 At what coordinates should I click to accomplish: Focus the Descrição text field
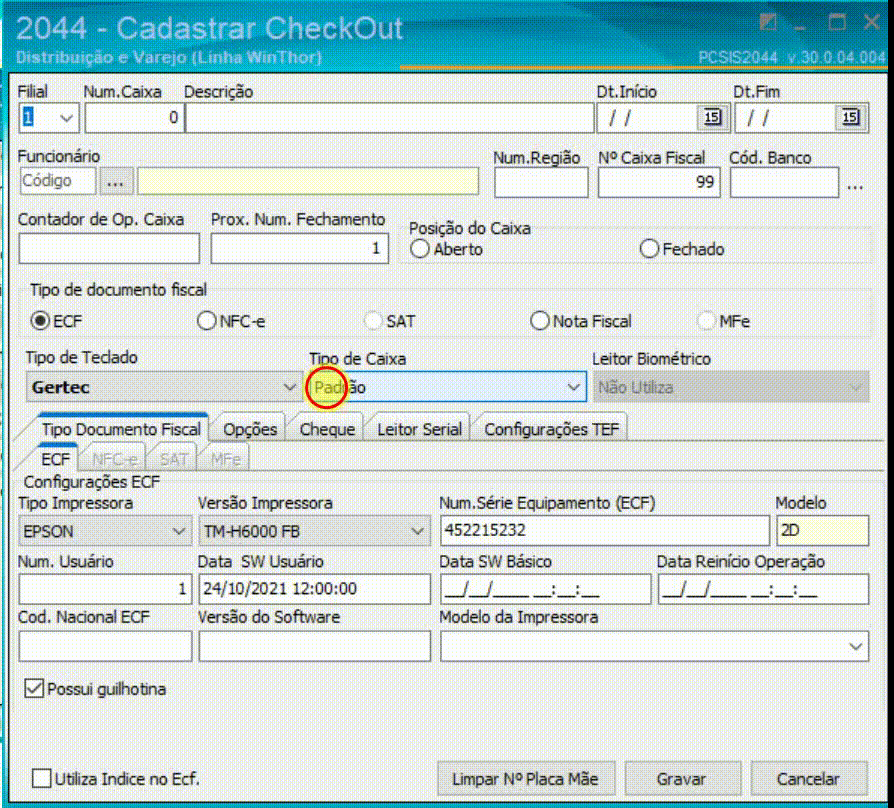click(390, 118)
